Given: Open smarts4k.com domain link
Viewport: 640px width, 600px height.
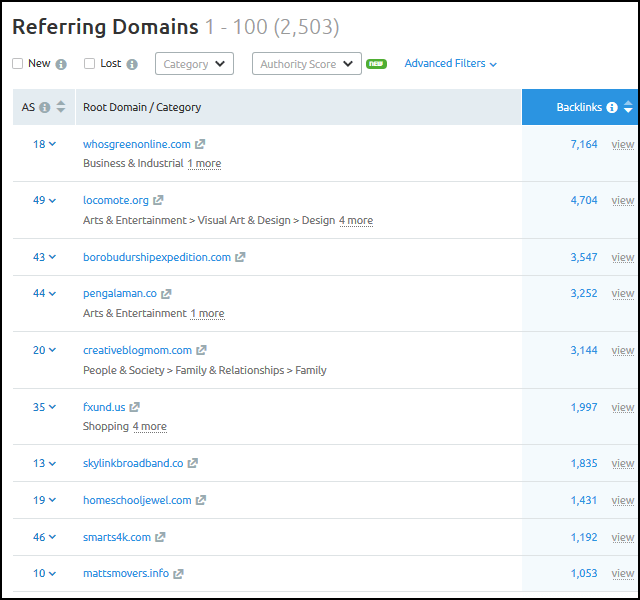Looking at the screenshot, I should 117,537.
